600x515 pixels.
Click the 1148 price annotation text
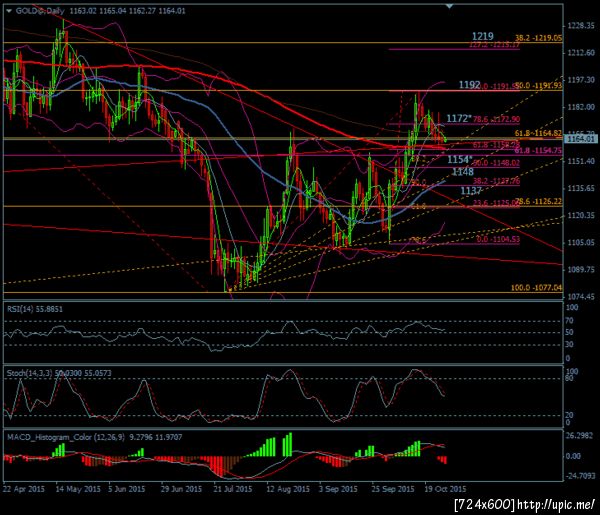463,172
